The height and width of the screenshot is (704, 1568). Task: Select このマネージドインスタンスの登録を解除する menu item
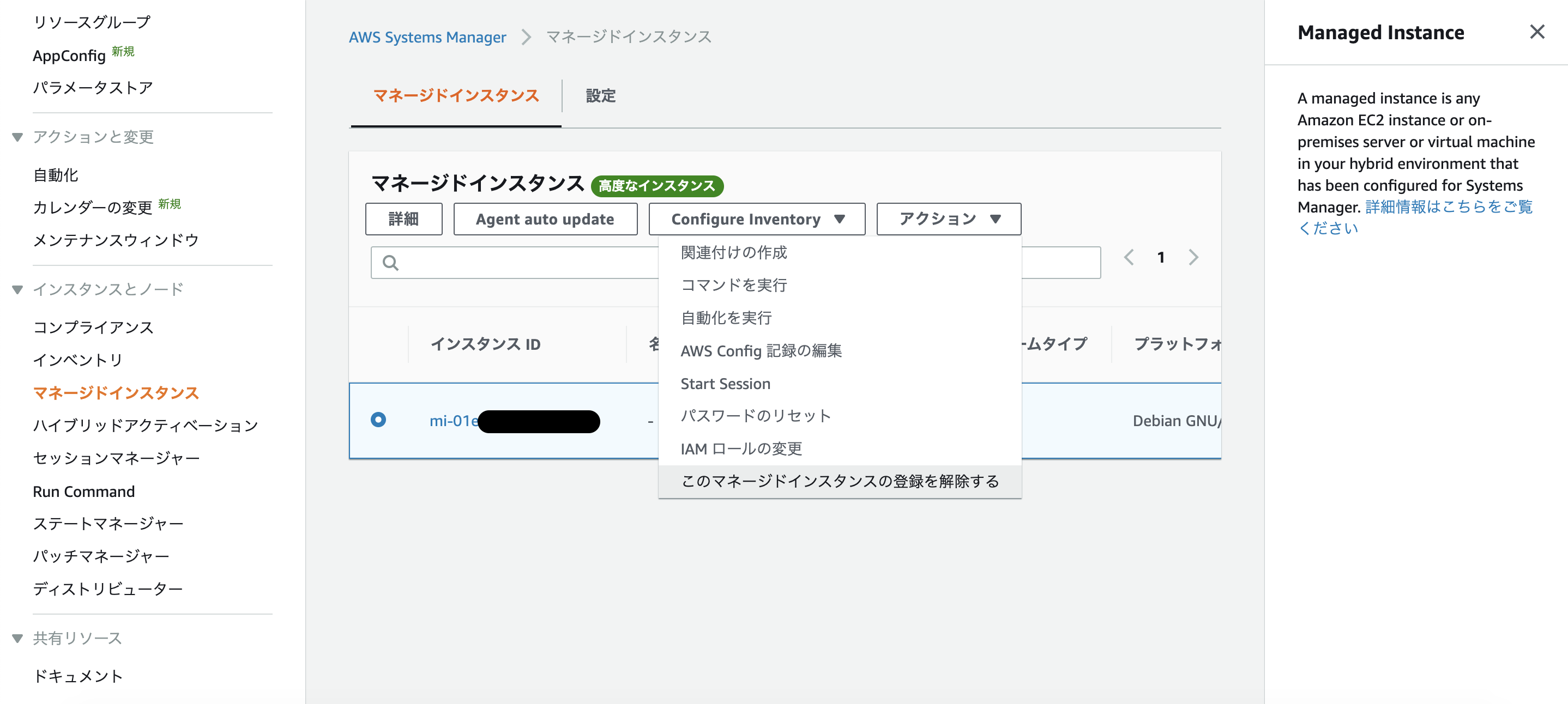(840, 481)
